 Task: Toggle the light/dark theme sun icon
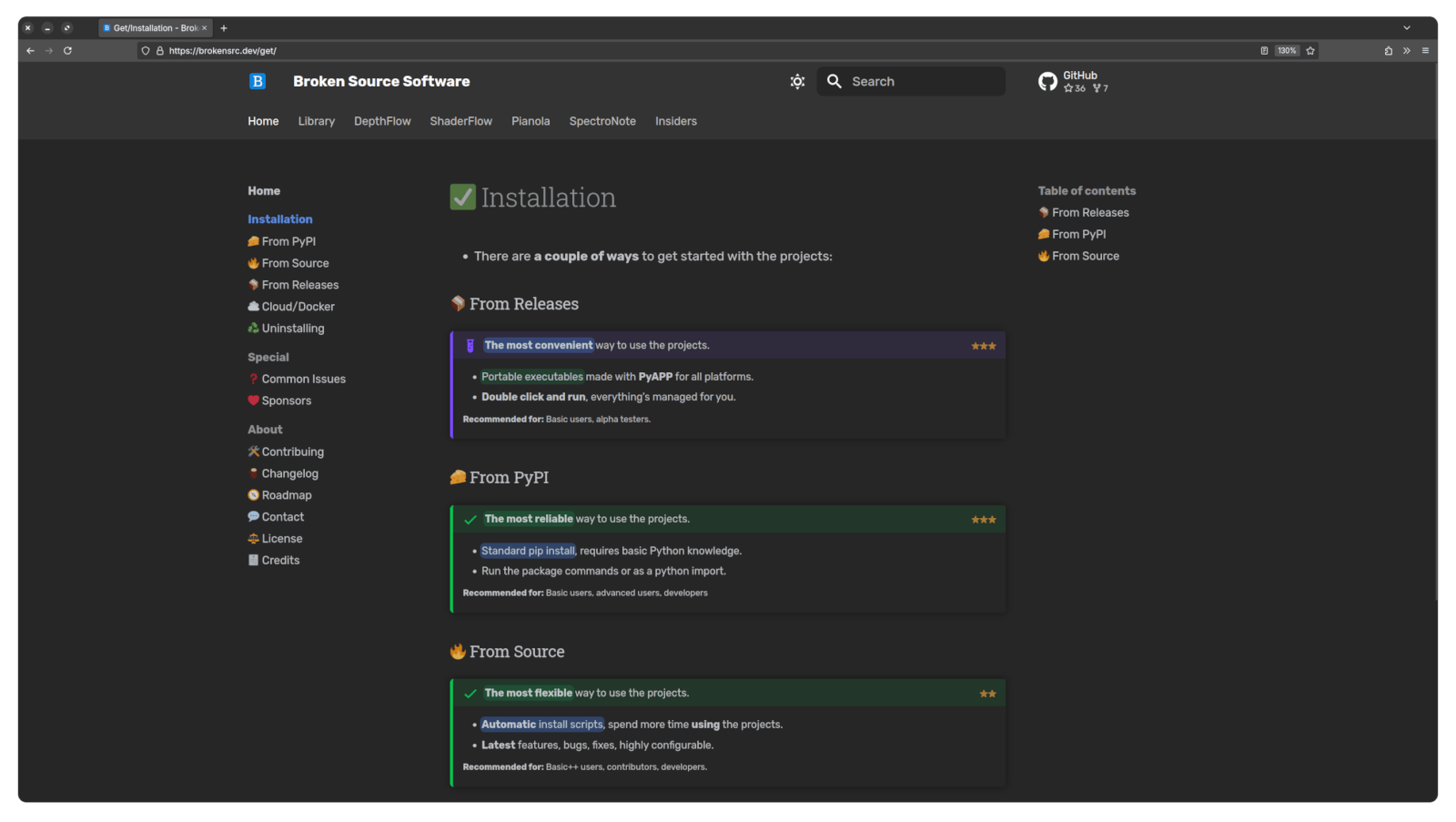coord(797,81)
